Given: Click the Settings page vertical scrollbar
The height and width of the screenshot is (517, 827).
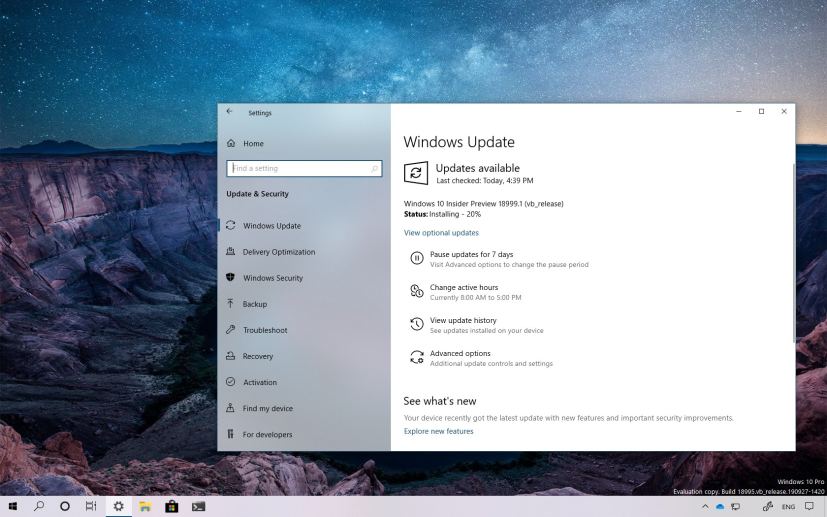Looking at the screenshot, I should (793, 253).
